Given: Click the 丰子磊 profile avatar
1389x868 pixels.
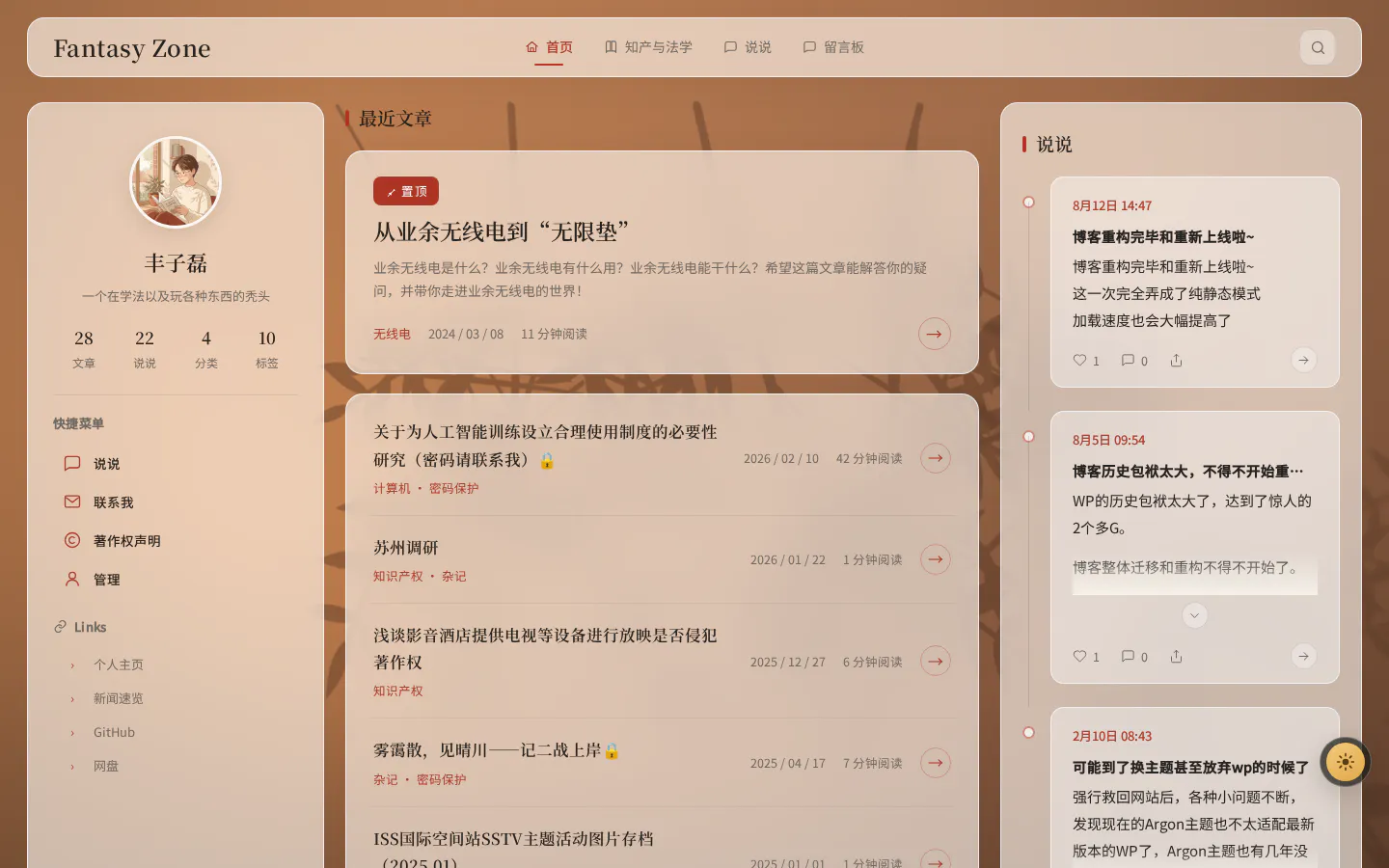Looking at the screenshot, I should (176, 182).
